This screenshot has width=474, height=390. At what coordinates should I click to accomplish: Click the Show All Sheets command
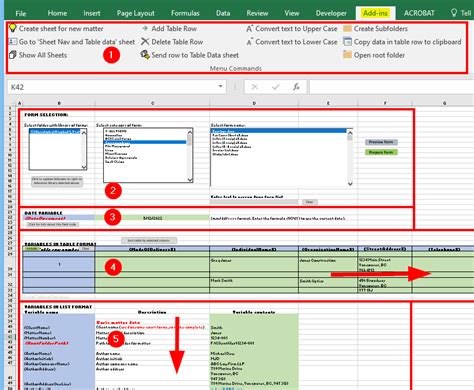coord(38,55)
